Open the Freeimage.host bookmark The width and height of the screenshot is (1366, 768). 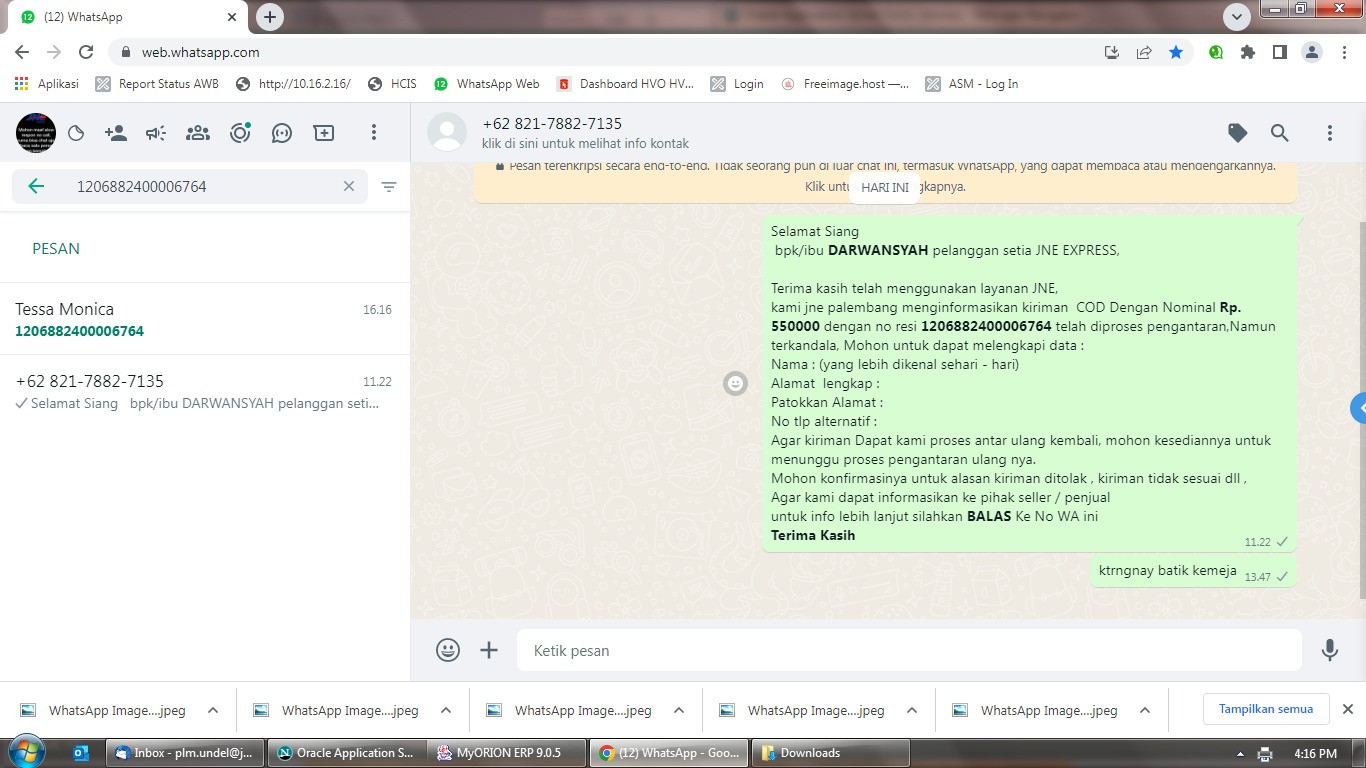click(845, 84)
